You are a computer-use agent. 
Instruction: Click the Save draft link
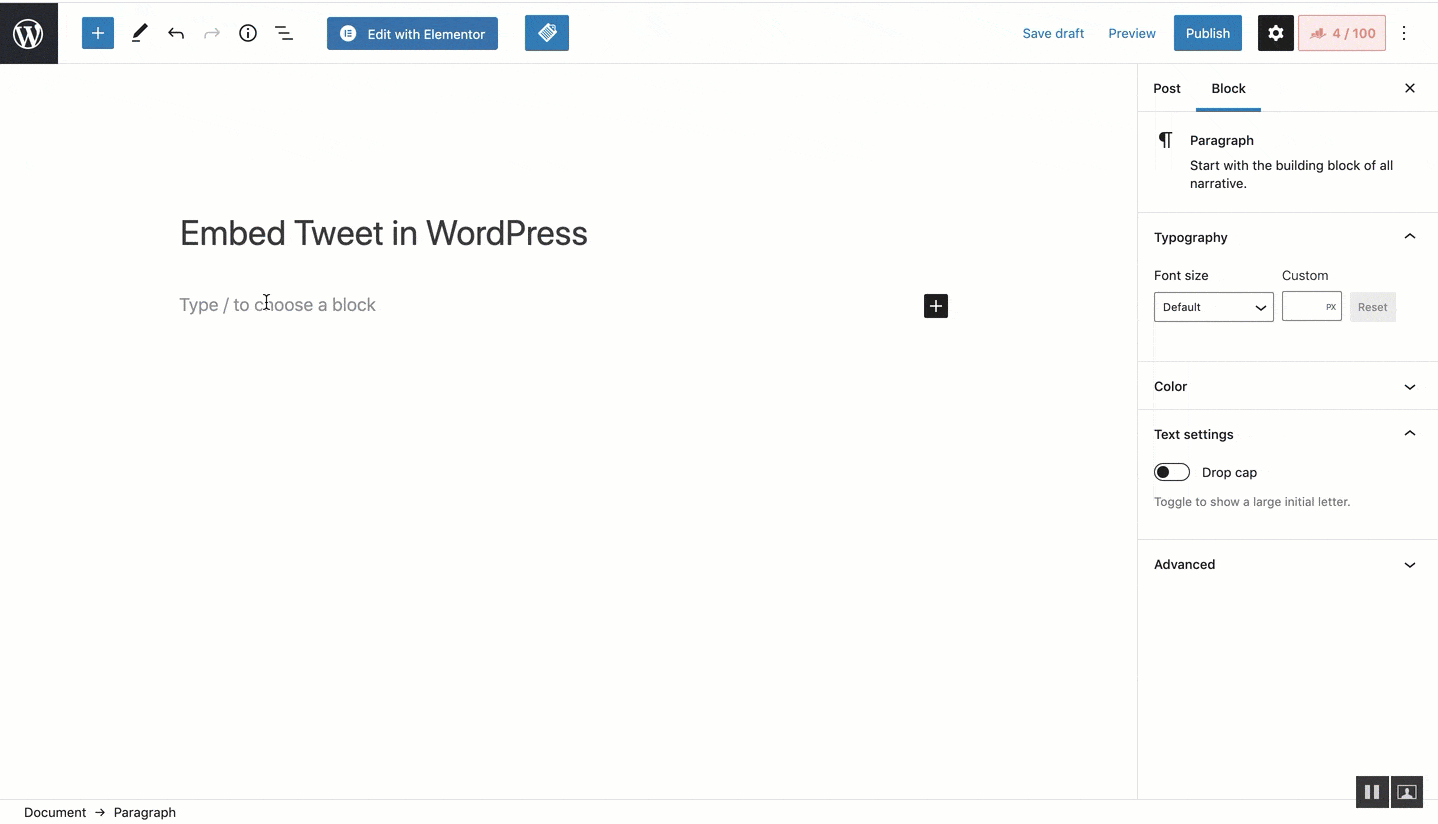[1053, 33]
